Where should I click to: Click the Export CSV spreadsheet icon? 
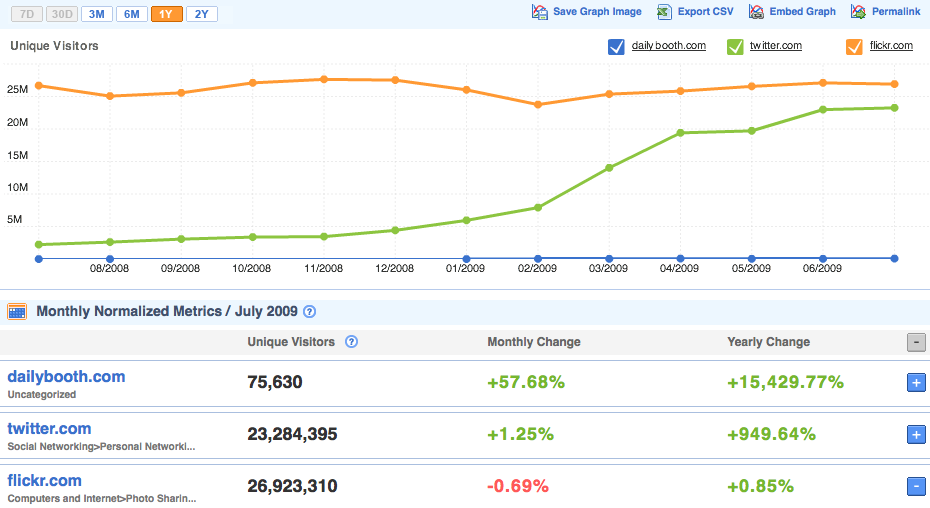click(664, 12)
